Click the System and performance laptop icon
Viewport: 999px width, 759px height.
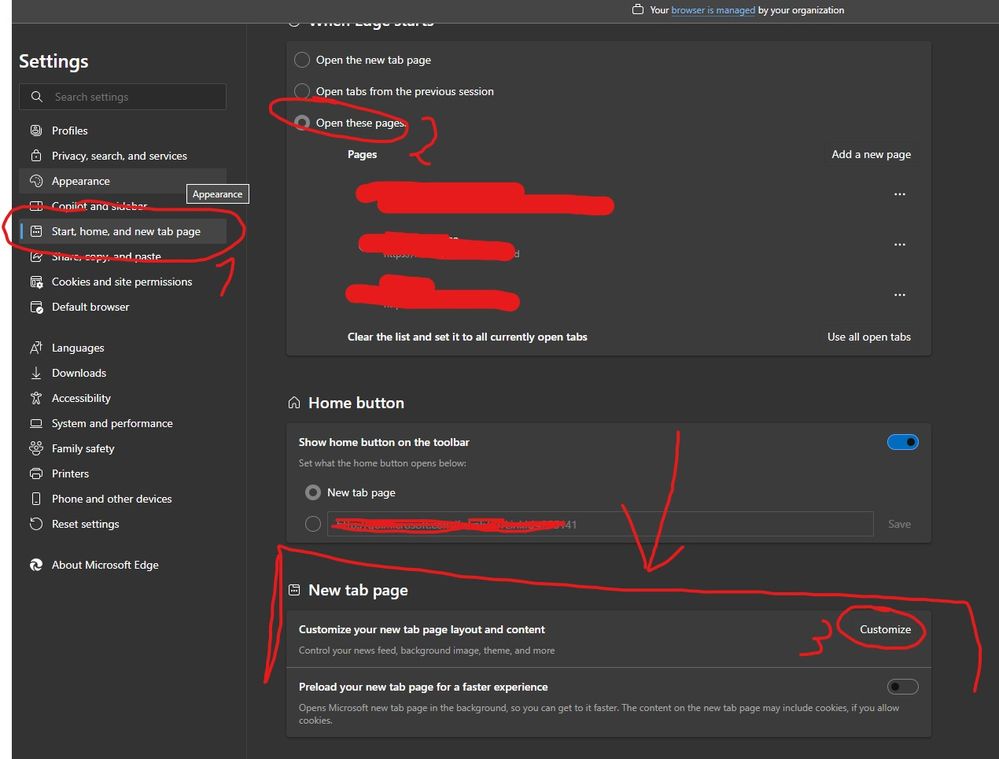coord(36,423)
